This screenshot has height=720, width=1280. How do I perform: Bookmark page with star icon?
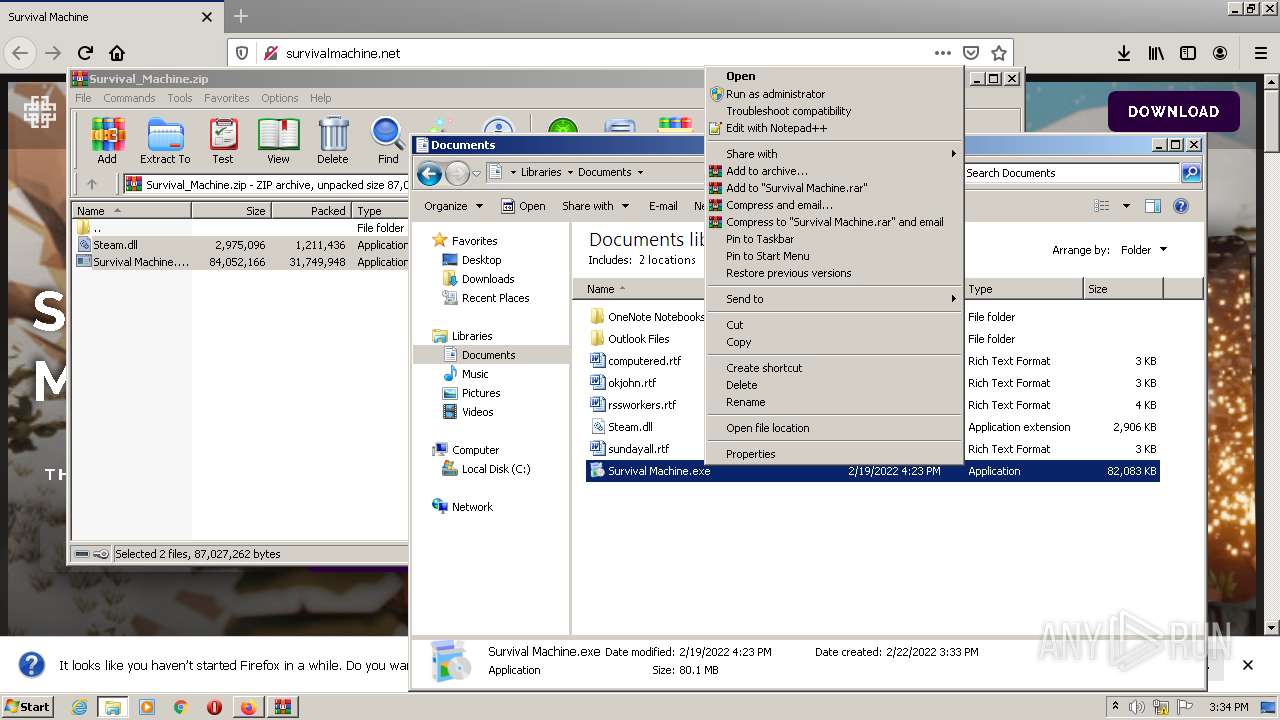pyautogui.click(x=998, y=53)
